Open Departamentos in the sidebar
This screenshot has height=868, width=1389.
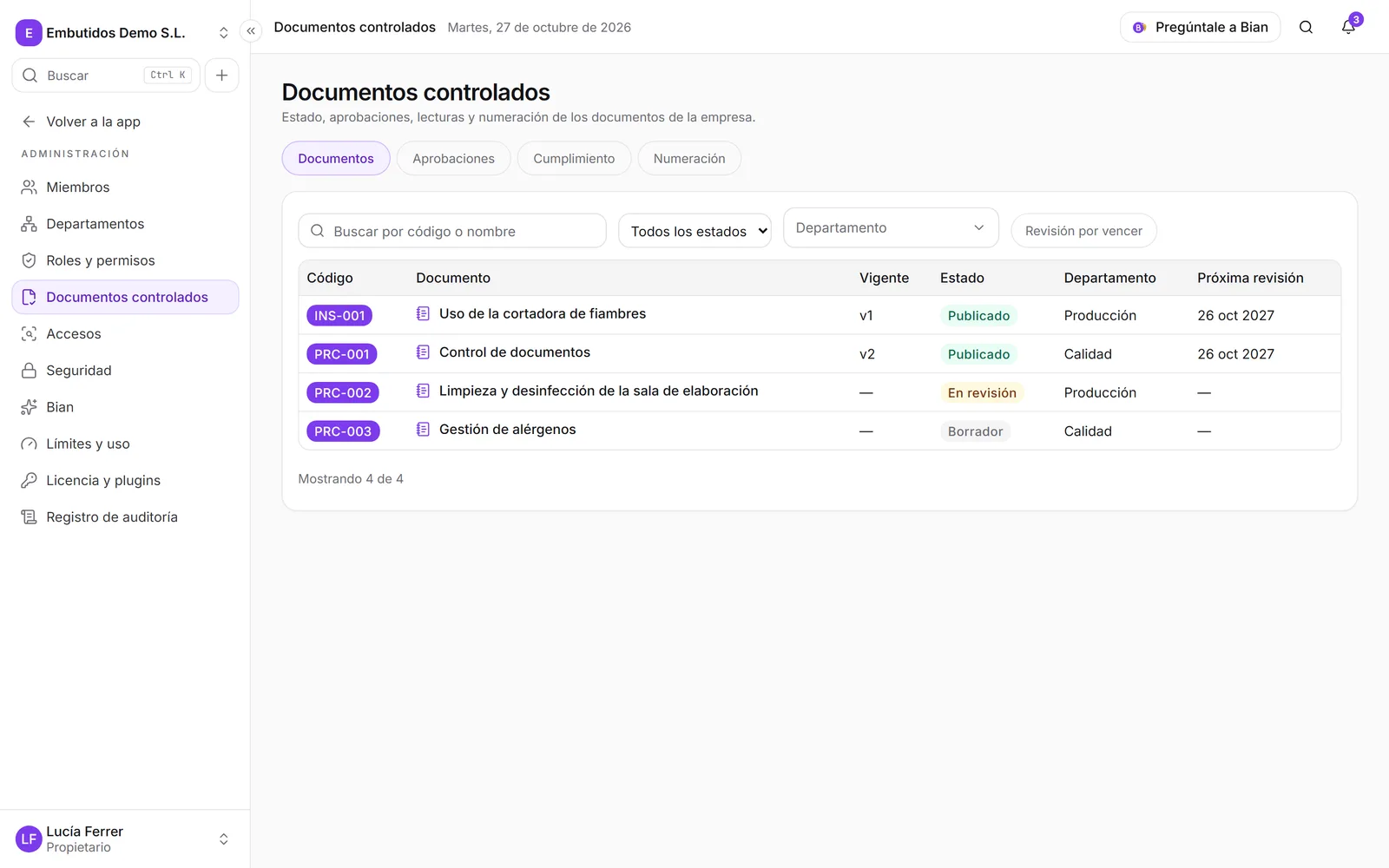125,224
